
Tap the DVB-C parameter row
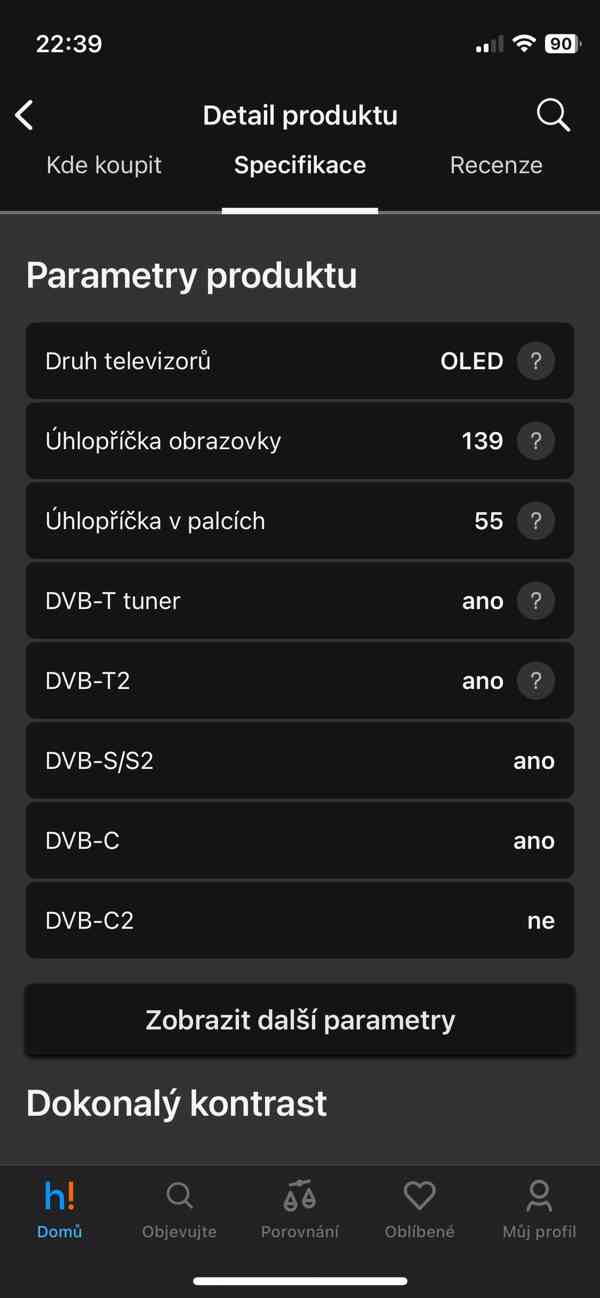pyautogui.click(x=300, y=841)
